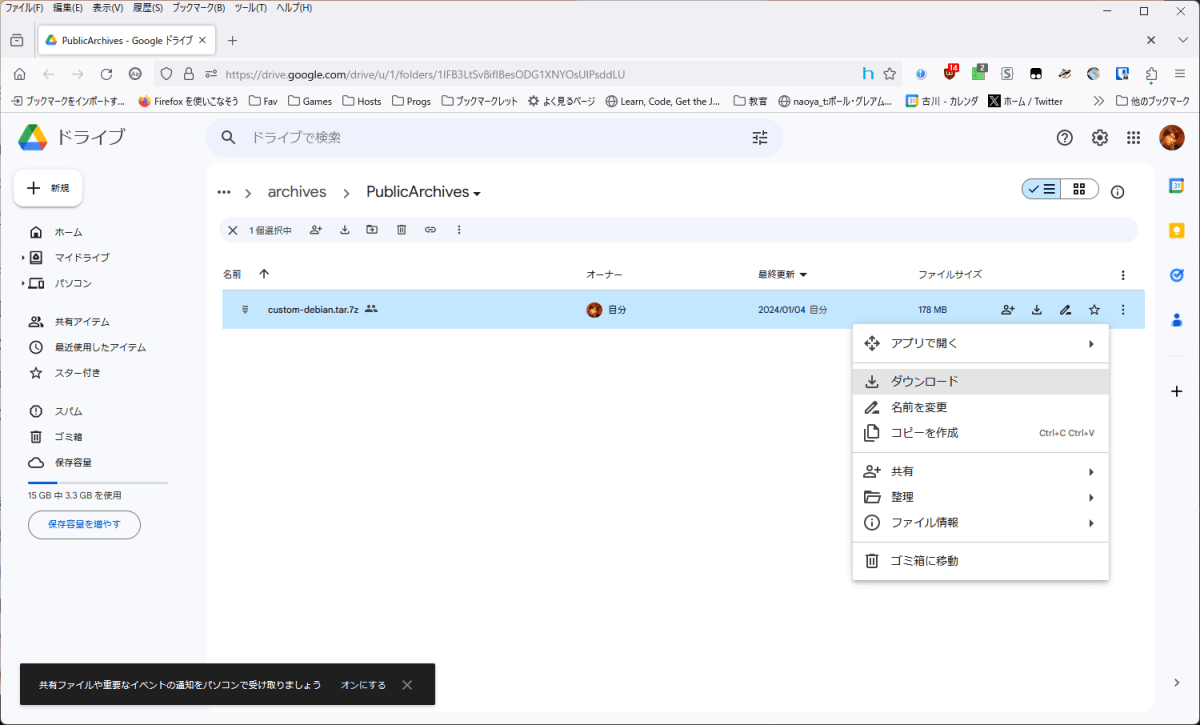
Task: Share the selected file via toolbar share icon
Action: point(315,229)
